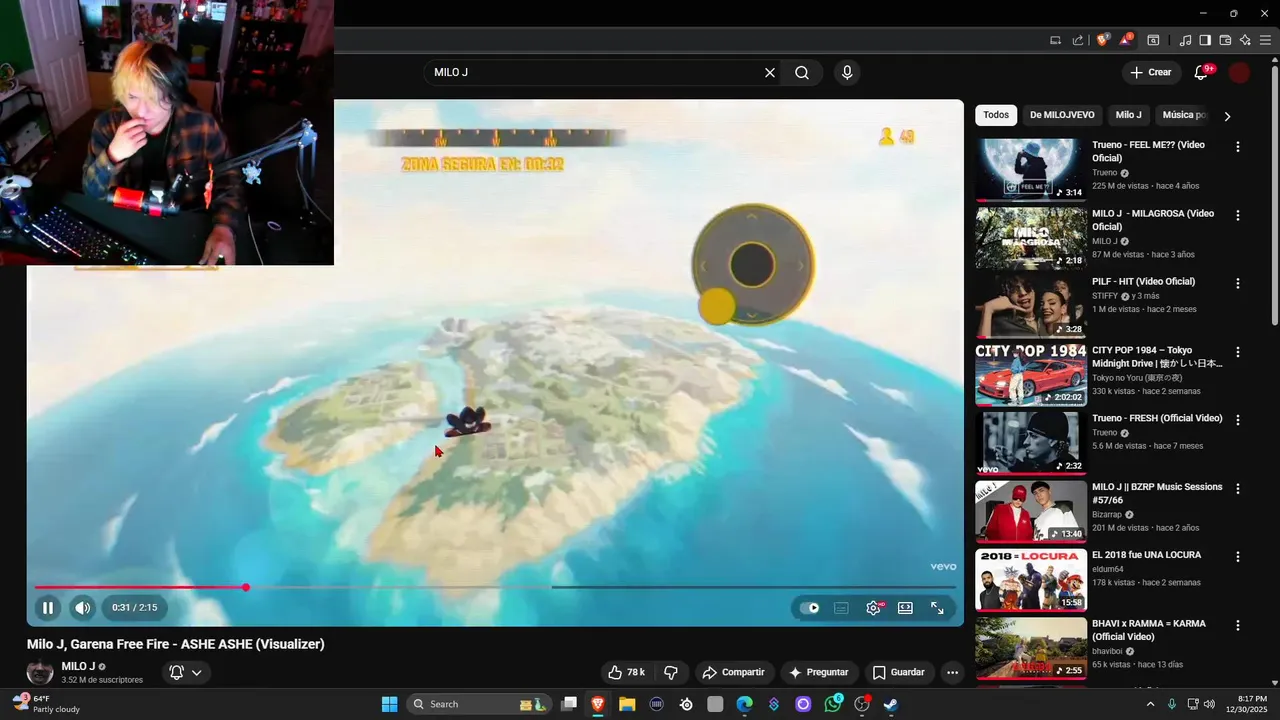The height and width of the screenshot is (720, 1280).
Task: Open Steam from the taskbar
Action: pyautogui.click(x=890, y=704)
